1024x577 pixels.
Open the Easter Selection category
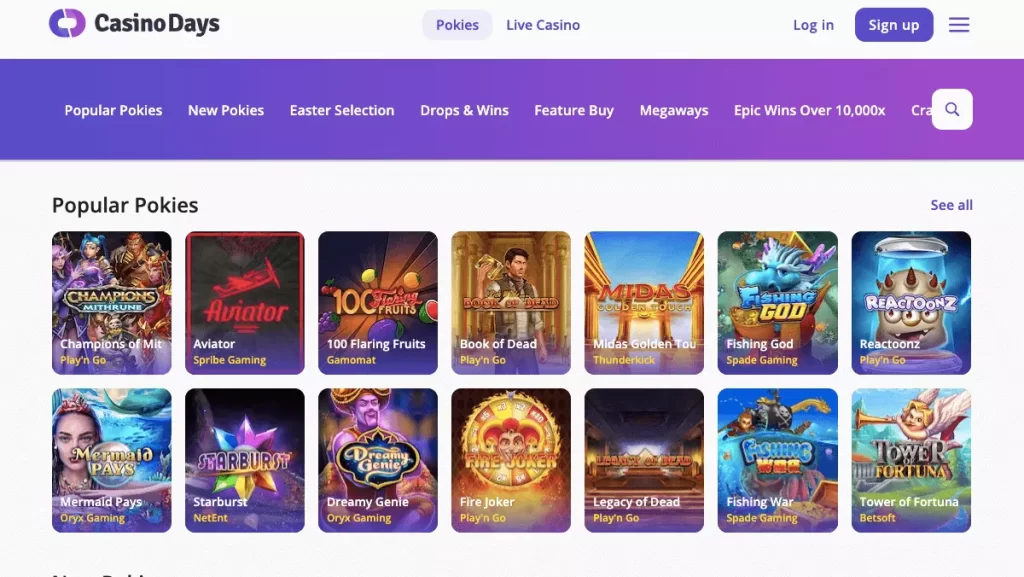[342, 110]
